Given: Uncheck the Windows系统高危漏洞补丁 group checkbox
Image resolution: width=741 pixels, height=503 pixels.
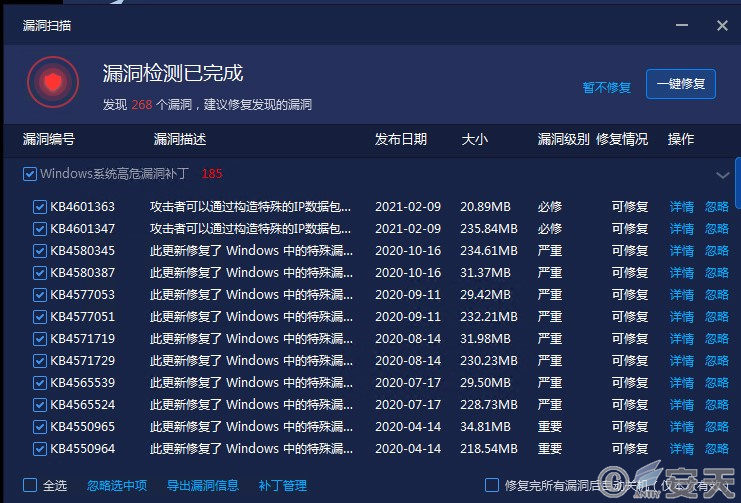Looking at the screenshot, I should (x=29, y=174).
